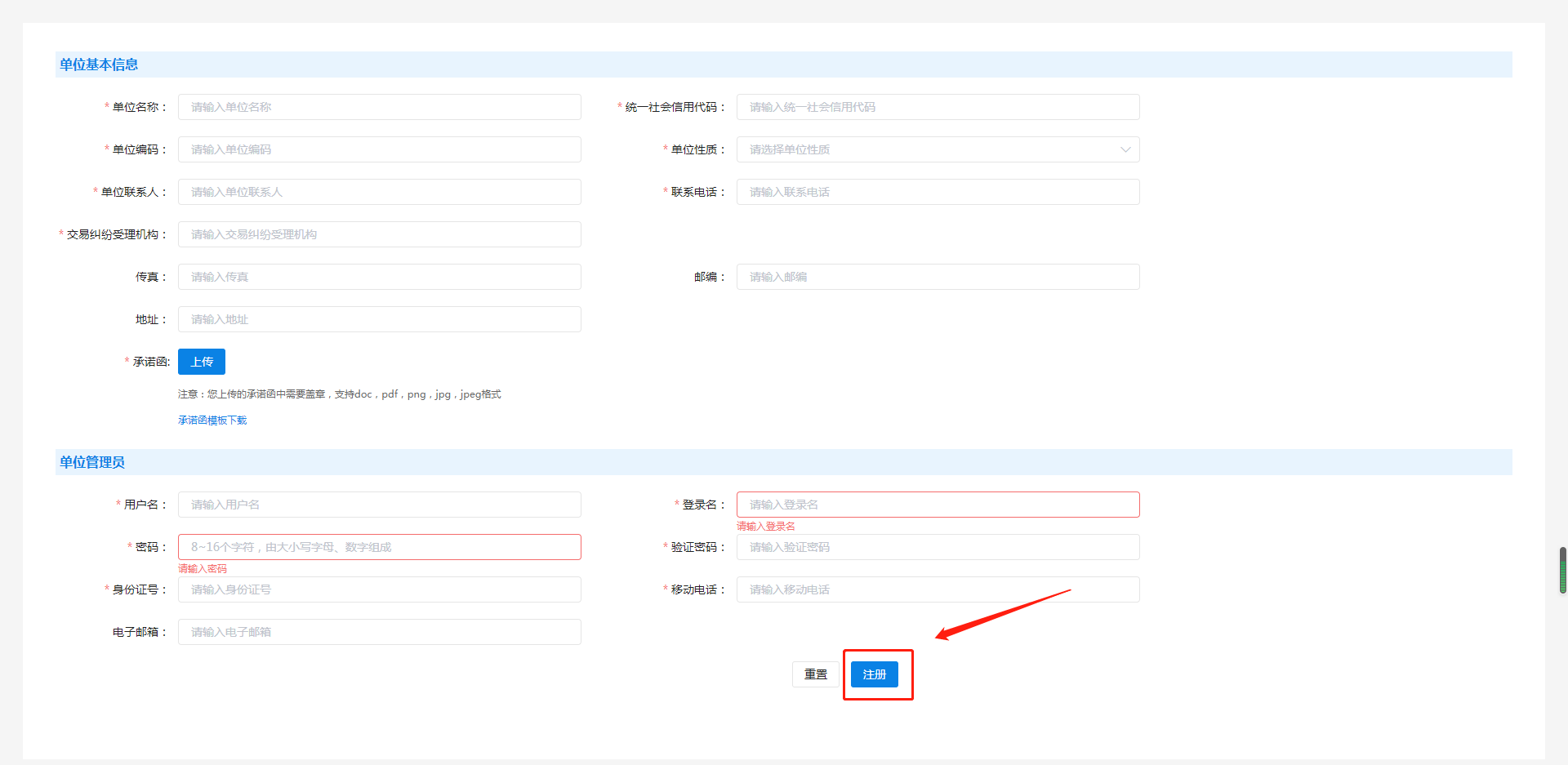Focus the 地址 address input
Image resolution: width=1568 pixels, height=765 pixels.
pos(379,319)
